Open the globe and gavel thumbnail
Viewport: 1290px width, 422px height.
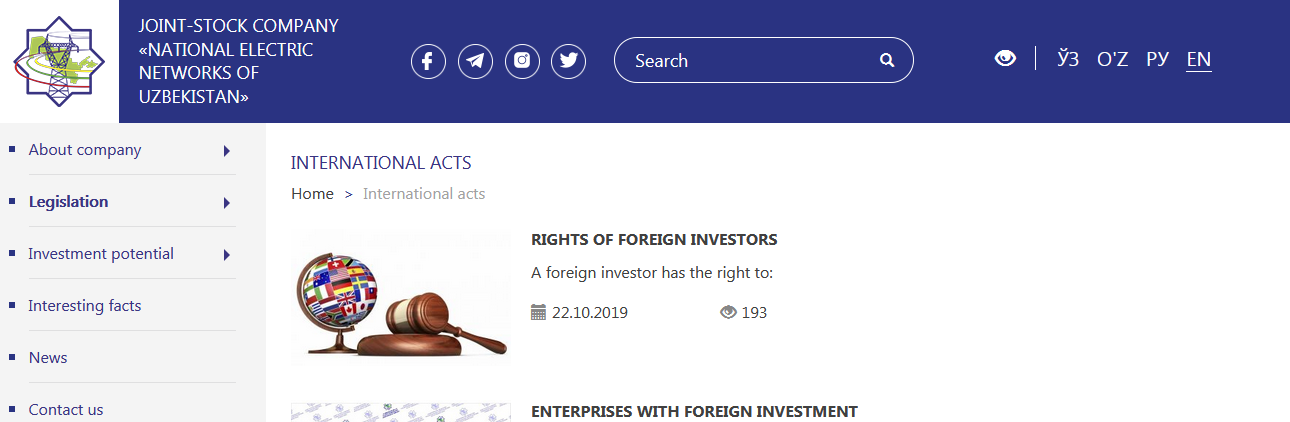pyautogui.click(x=401, y=298)
